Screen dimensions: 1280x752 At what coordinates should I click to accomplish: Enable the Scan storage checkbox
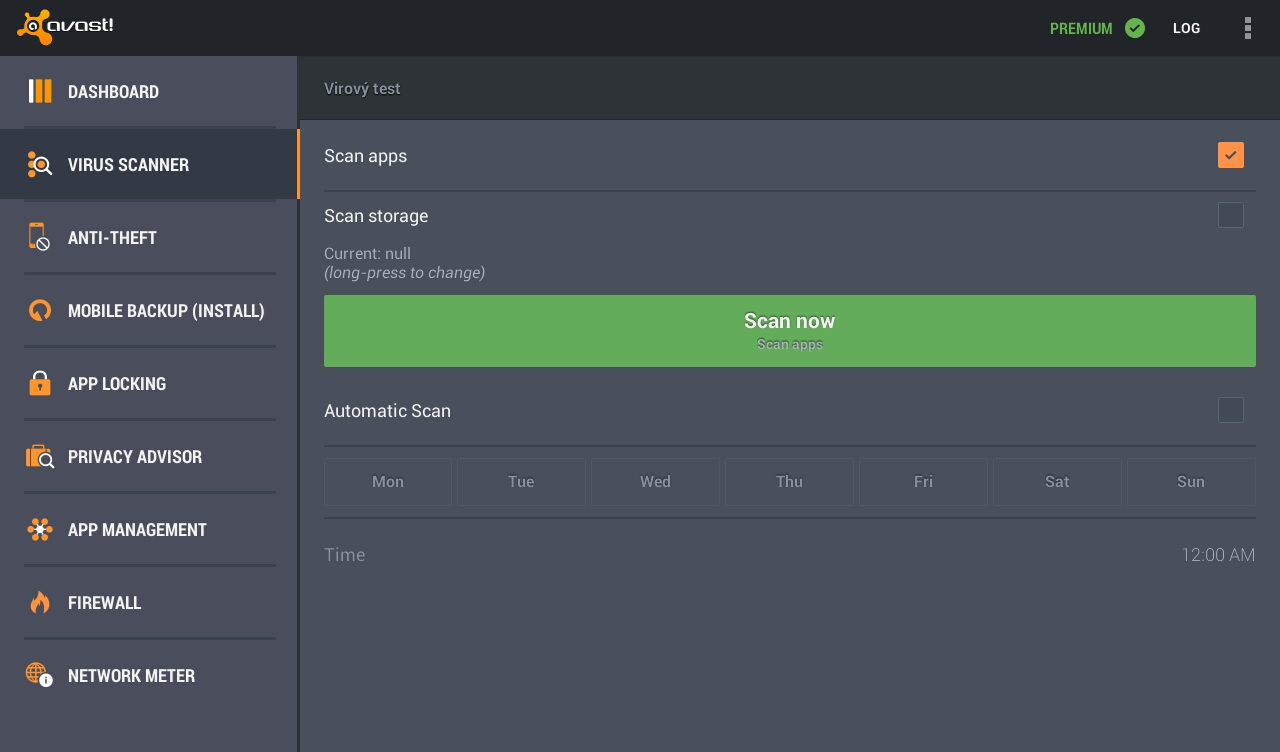pos(1231,215)
